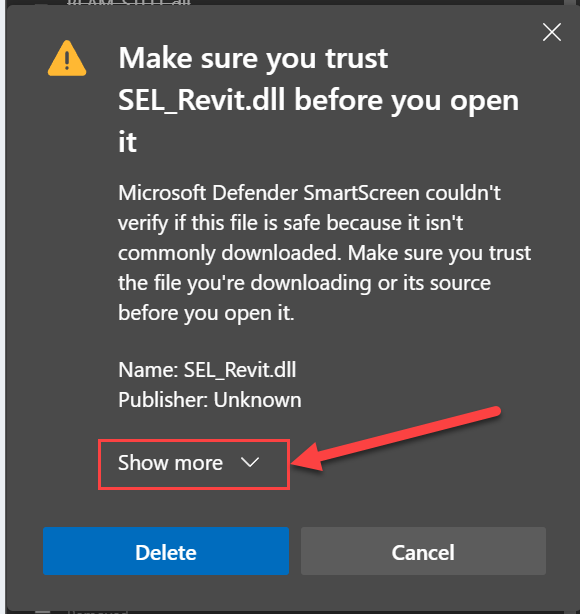580x614 pixels.
Task: Click the light page strip left of the dialog
Action: click(x=2, y=307)
